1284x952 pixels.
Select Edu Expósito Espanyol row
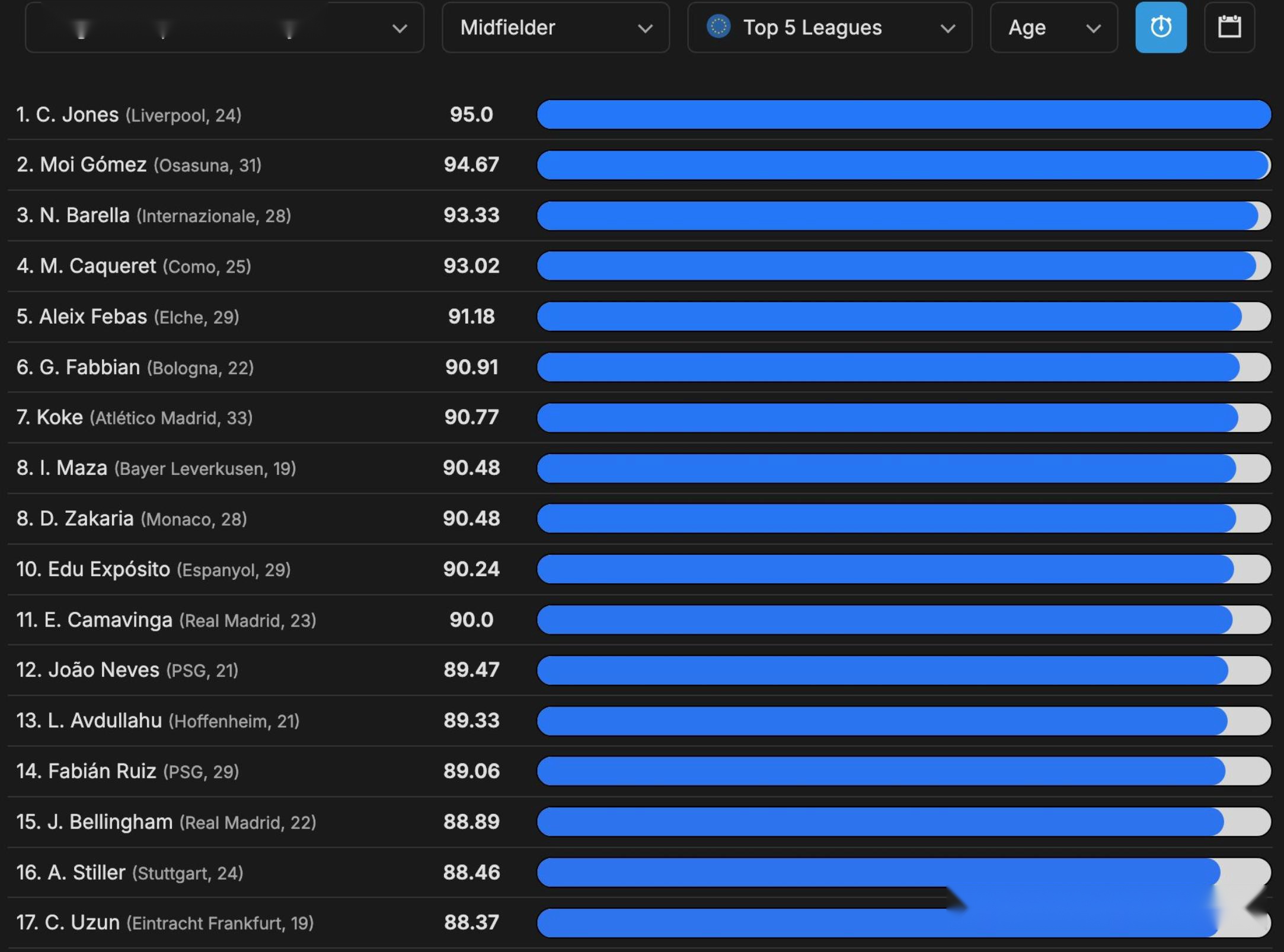(153, 569)
